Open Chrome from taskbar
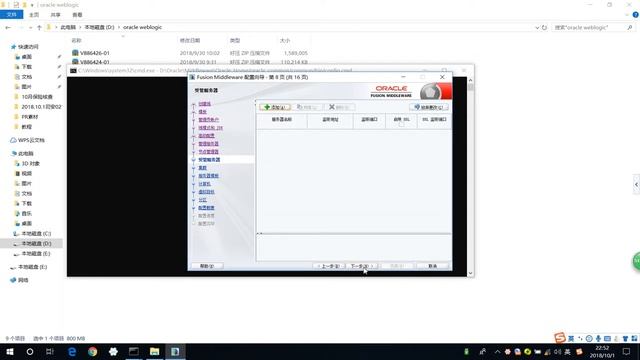Screen dimensions: 640x360 [x=93, y=351]
